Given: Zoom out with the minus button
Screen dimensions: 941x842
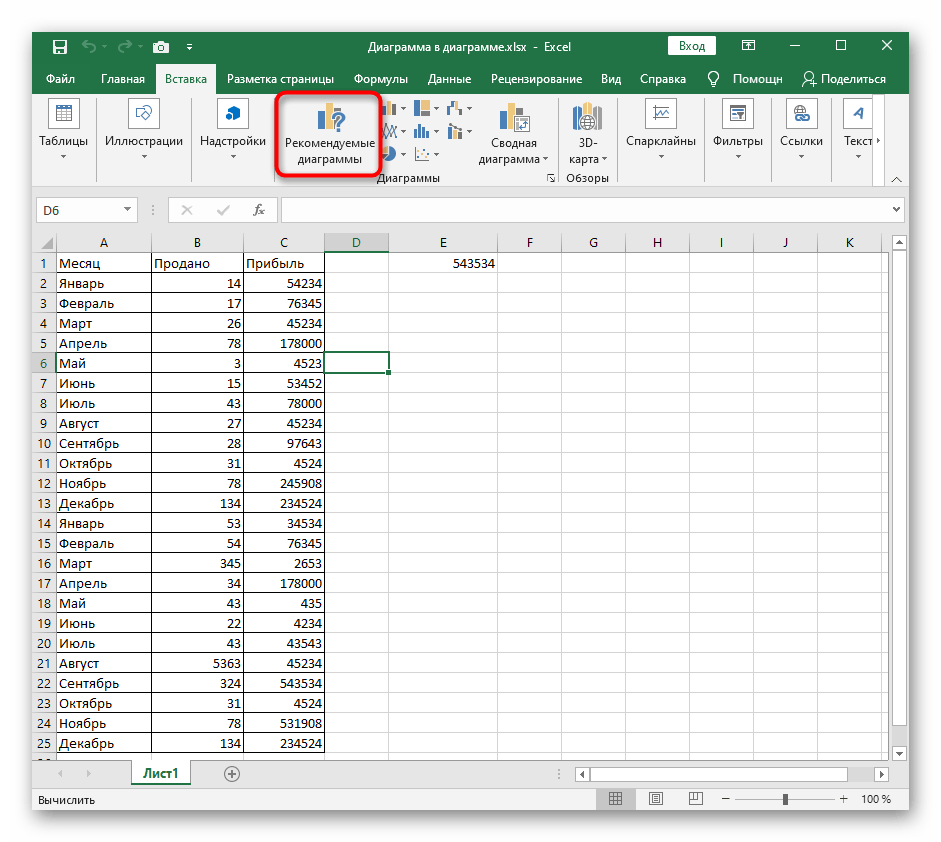Looking at the screenshot, I should coord(726,799).
